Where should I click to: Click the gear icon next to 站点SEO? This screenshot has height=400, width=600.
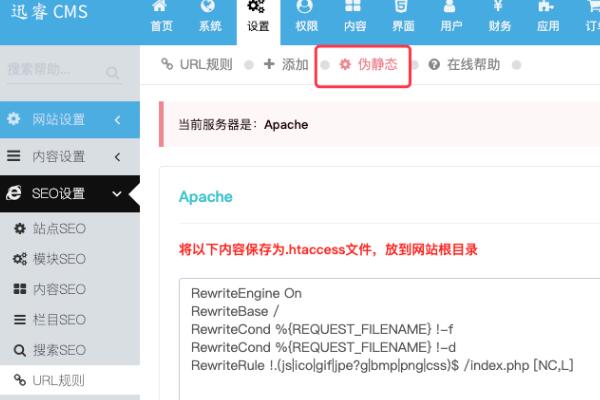(x=20, y=229)
